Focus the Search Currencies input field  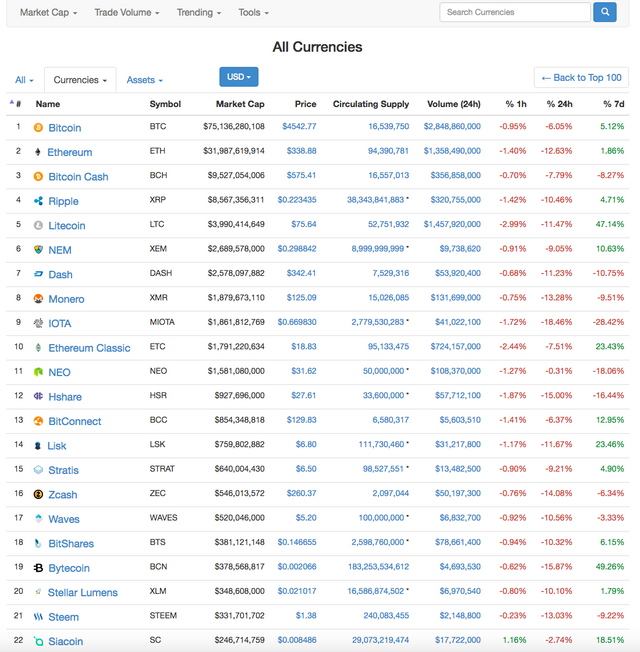[515, 12]
